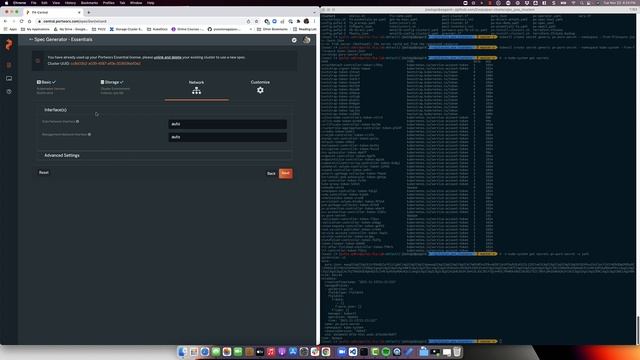Open the Chrome extensions puzzle icon
The height and width of the screenshot is (360, 640).
pos(298,21)
